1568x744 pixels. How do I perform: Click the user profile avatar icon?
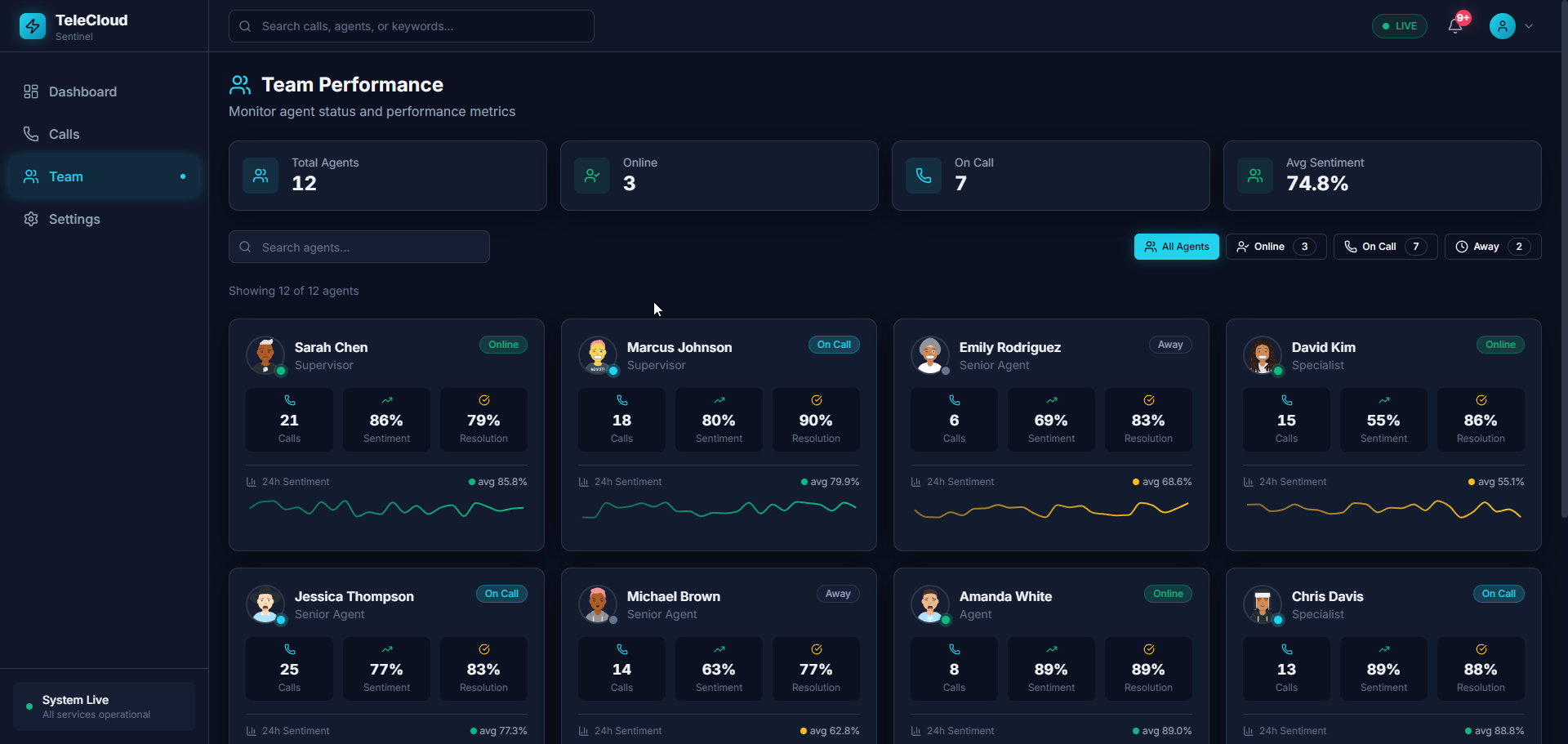(1502, 26)
